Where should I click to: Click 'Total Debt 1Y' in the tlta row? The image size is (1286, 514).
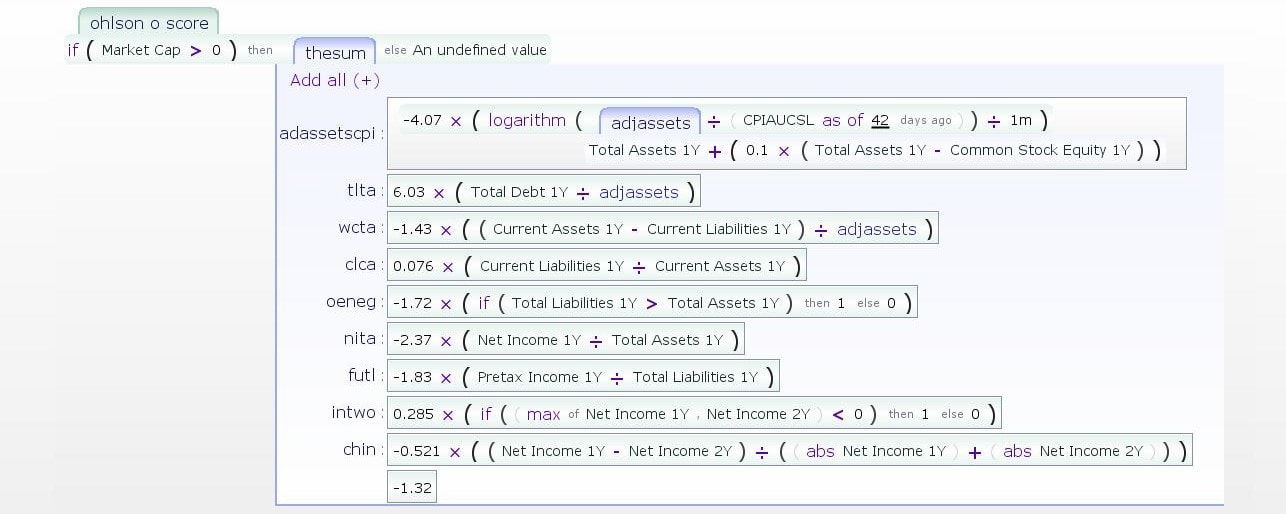(x=519, y=192)
